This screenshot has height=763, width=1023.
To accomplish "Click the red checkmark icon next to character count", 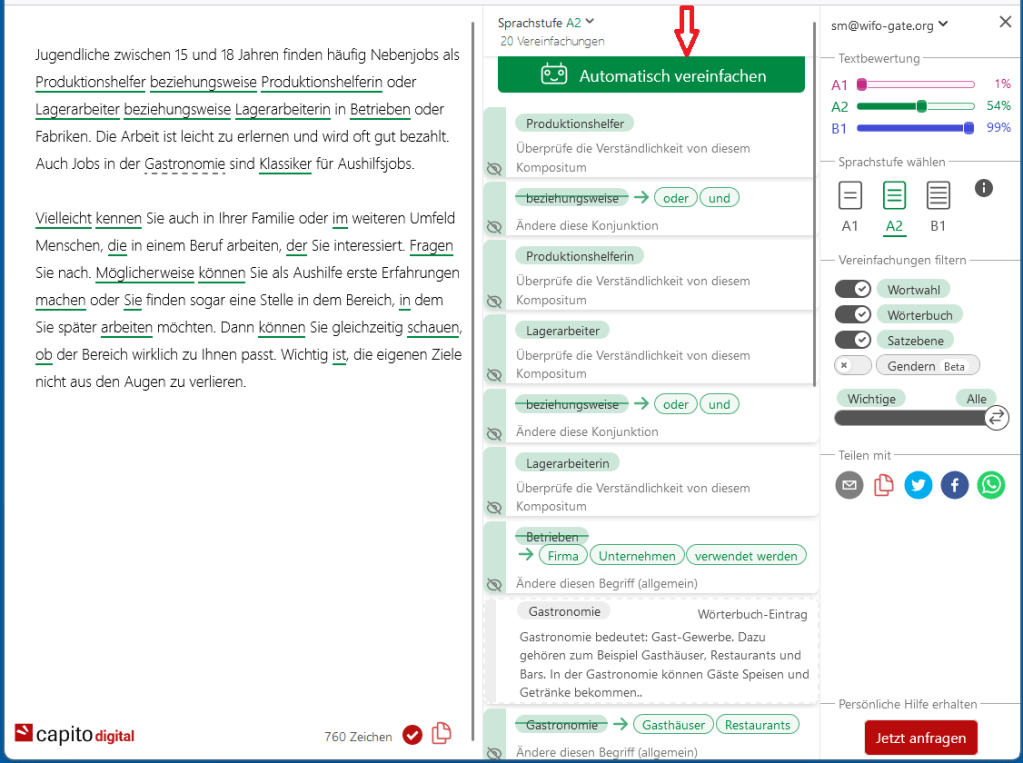I will coord(412,735).
